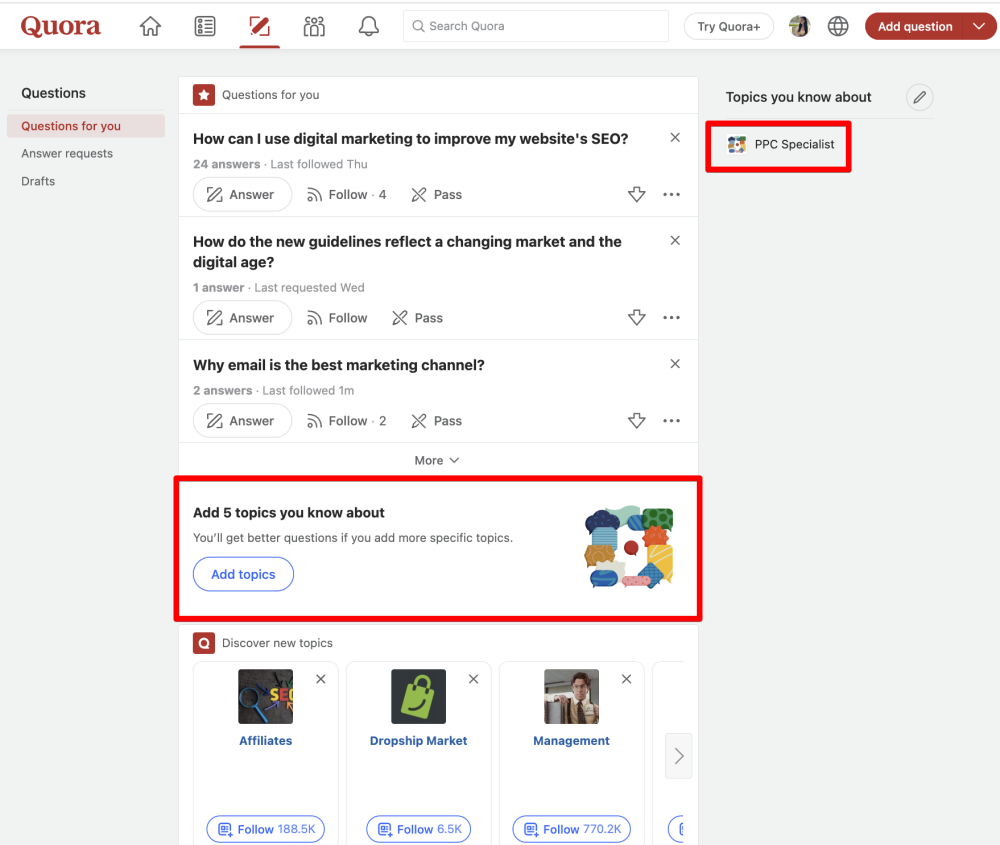
Task: Click the Search Quora field
Action: pyautogui.click(x=536, y=26)
